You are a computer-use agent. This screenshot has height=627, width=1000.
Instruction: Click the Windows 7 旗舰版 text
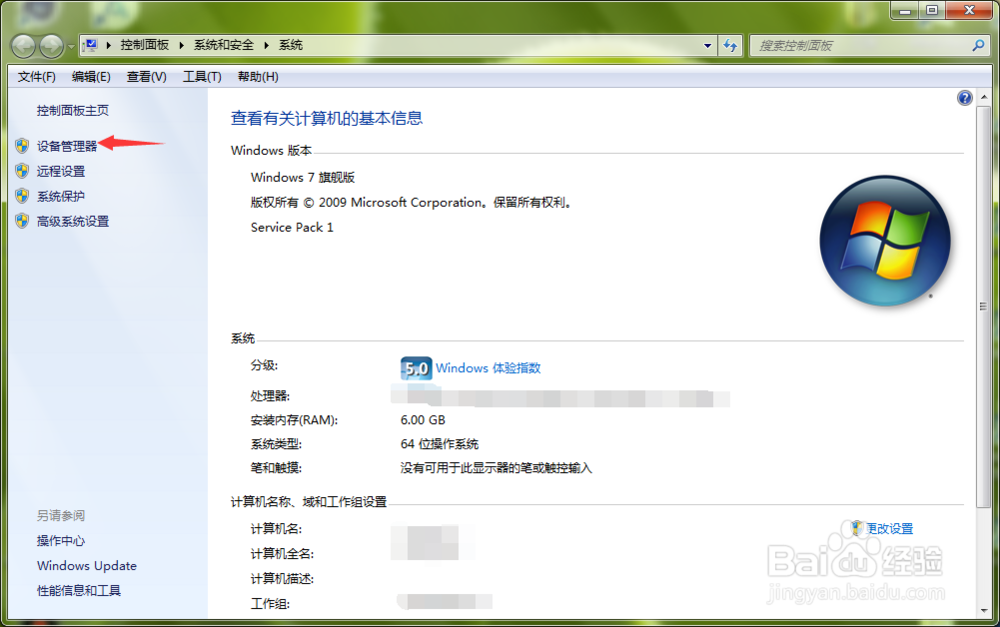(x=303, y=177)
